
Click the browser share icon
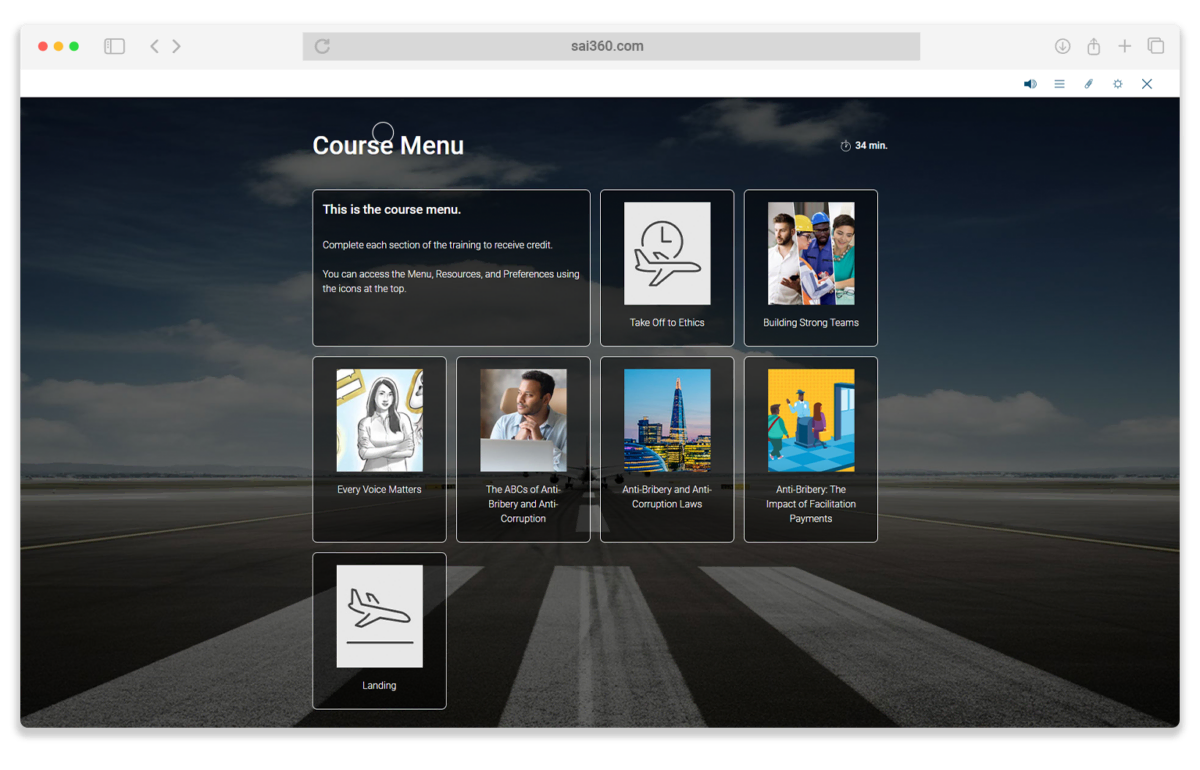[x=1092, y=45]
